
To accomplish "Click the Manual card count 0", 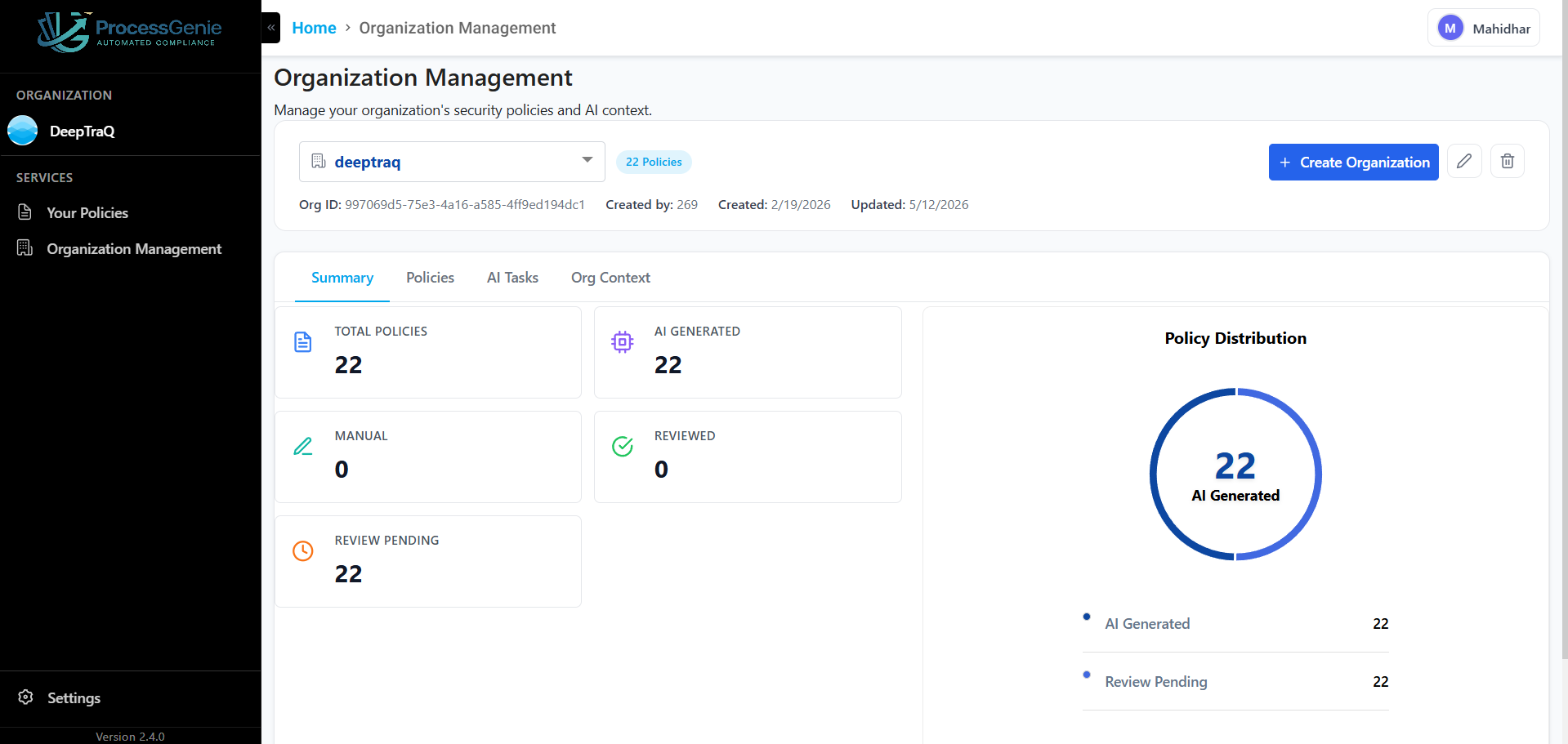I will (x=342, y=470).
